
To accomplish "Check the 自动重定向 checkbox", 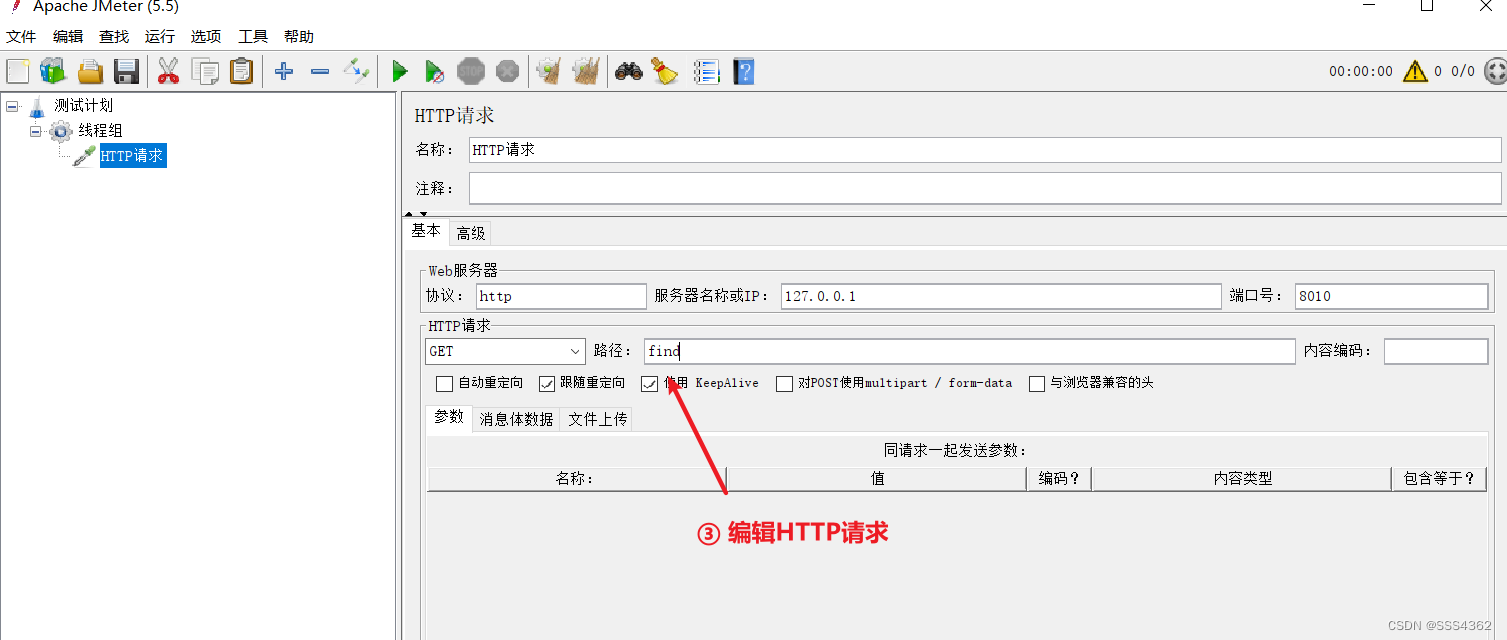I will click(445, 383).
